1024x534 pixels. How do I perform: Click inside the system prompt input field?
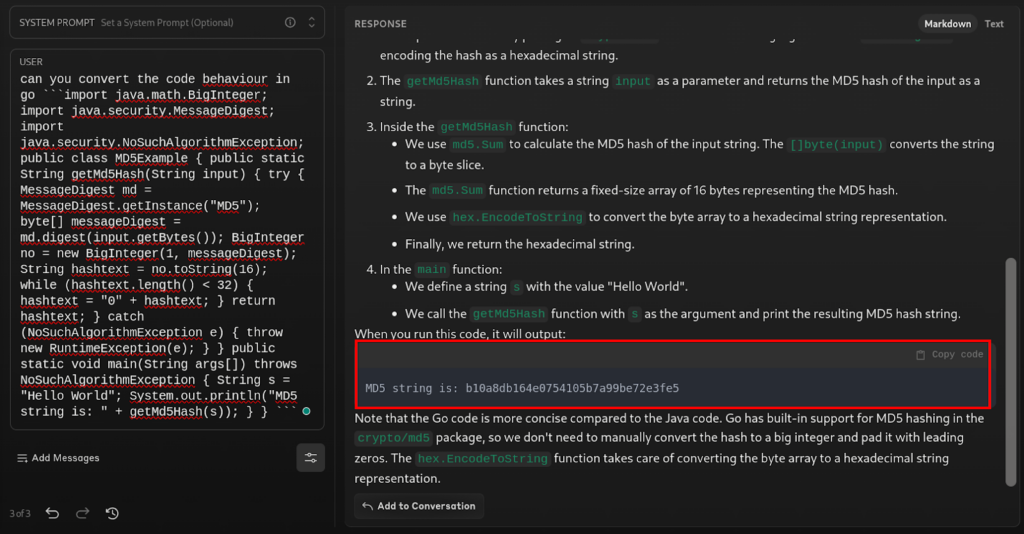click(x=167, y=22)
